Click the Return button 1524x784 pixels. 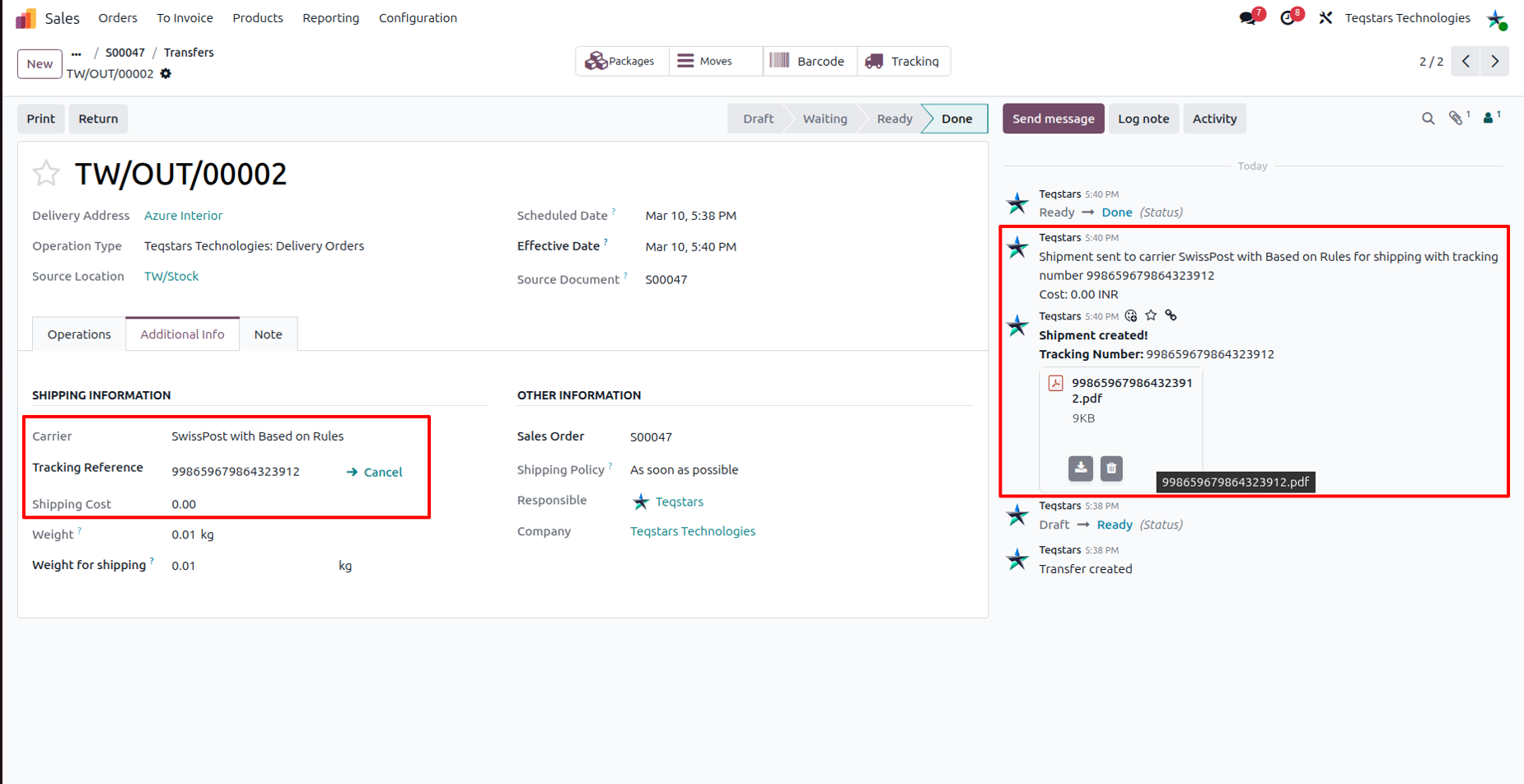[98, 119]
